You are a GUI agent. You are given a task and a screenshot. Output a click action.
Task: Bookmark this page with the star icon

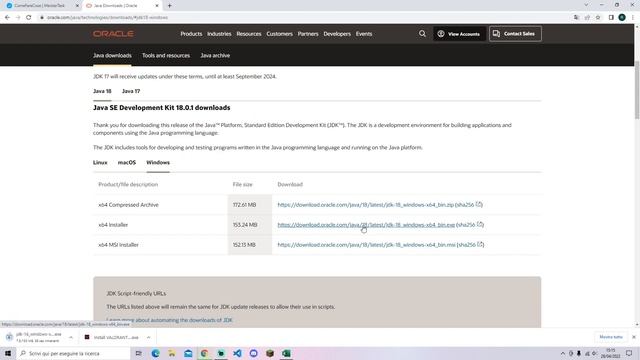coord(598,18)
